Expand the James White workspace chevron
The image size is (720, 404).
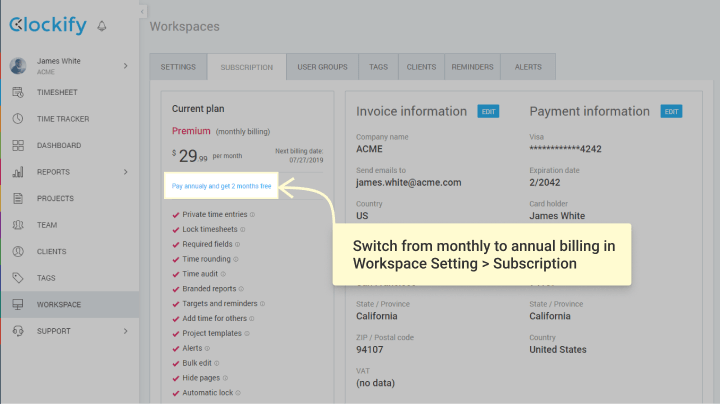point(126,66)
